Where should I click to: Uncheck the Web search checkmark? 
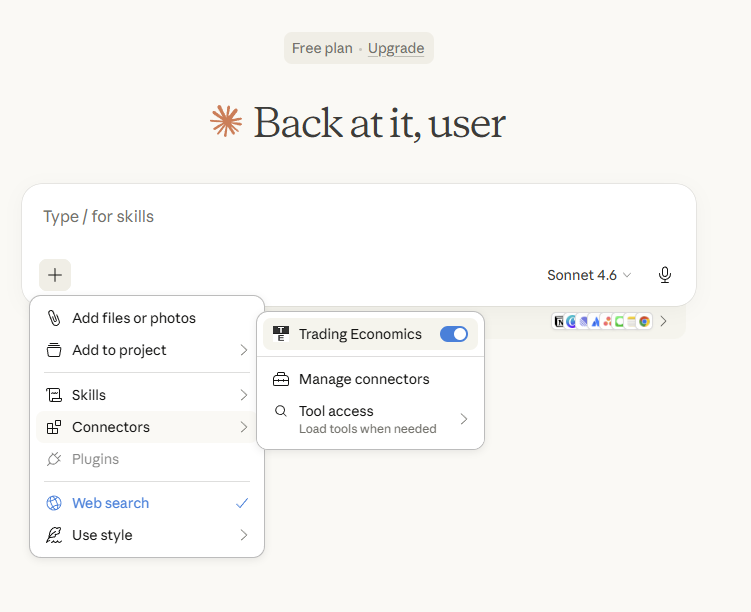tap(242, 503)
